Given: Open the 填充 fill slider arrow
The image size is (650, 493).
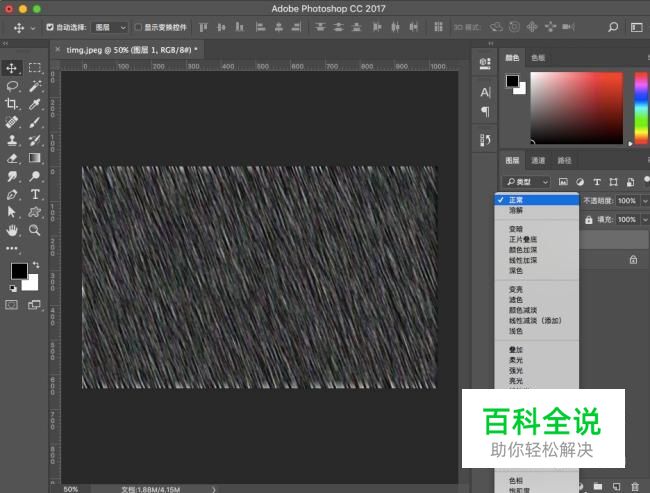Looking at the screenshot, I should [645, 220].
